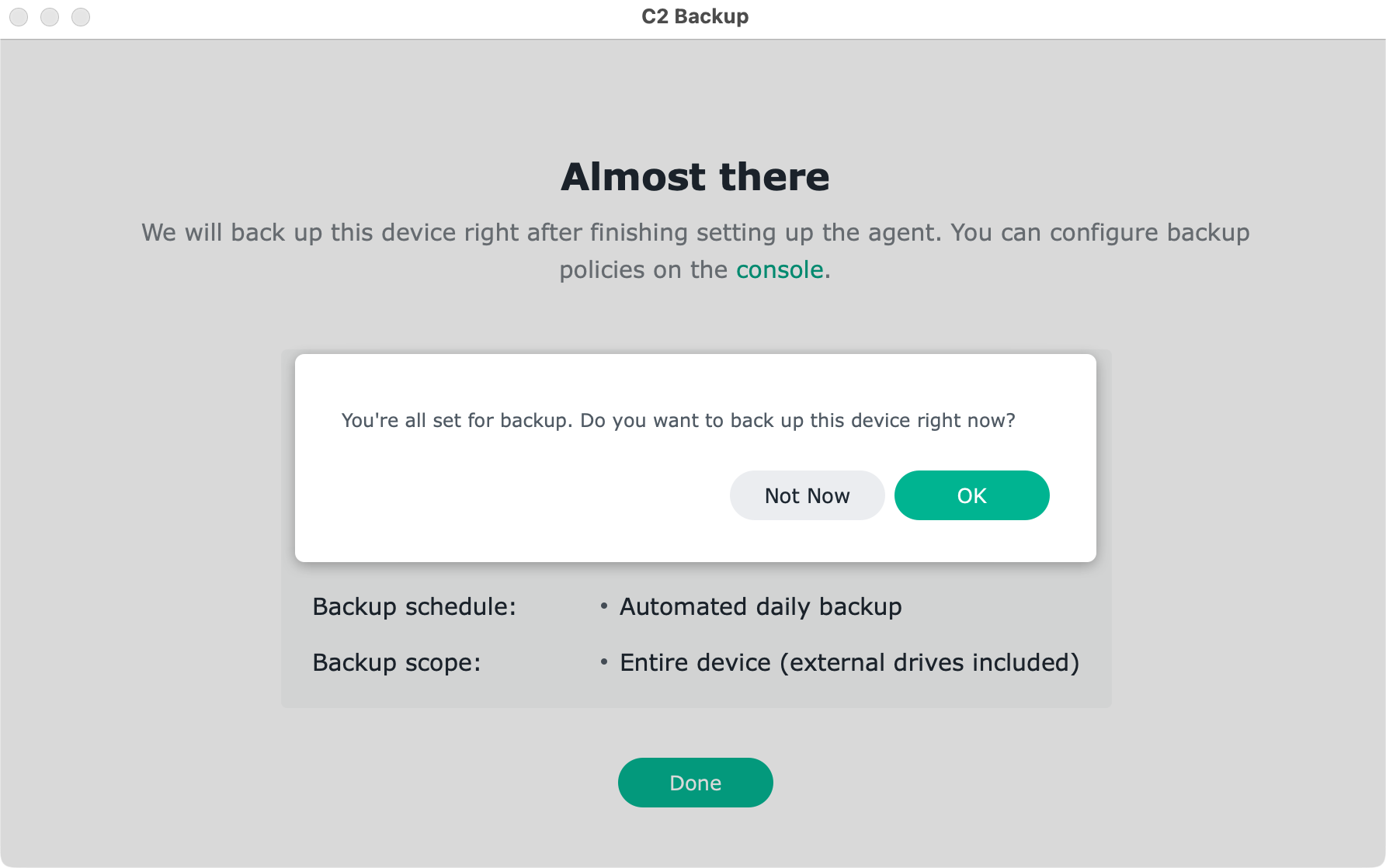The image size is (1386, 868).
Task: Choose Not Now to postpone the backup
Action: click(x=807, y=495)
